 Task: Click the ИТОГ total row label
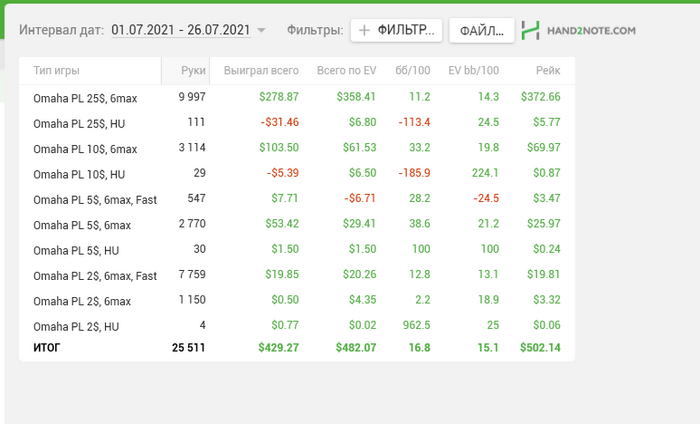tap(46, 348)
